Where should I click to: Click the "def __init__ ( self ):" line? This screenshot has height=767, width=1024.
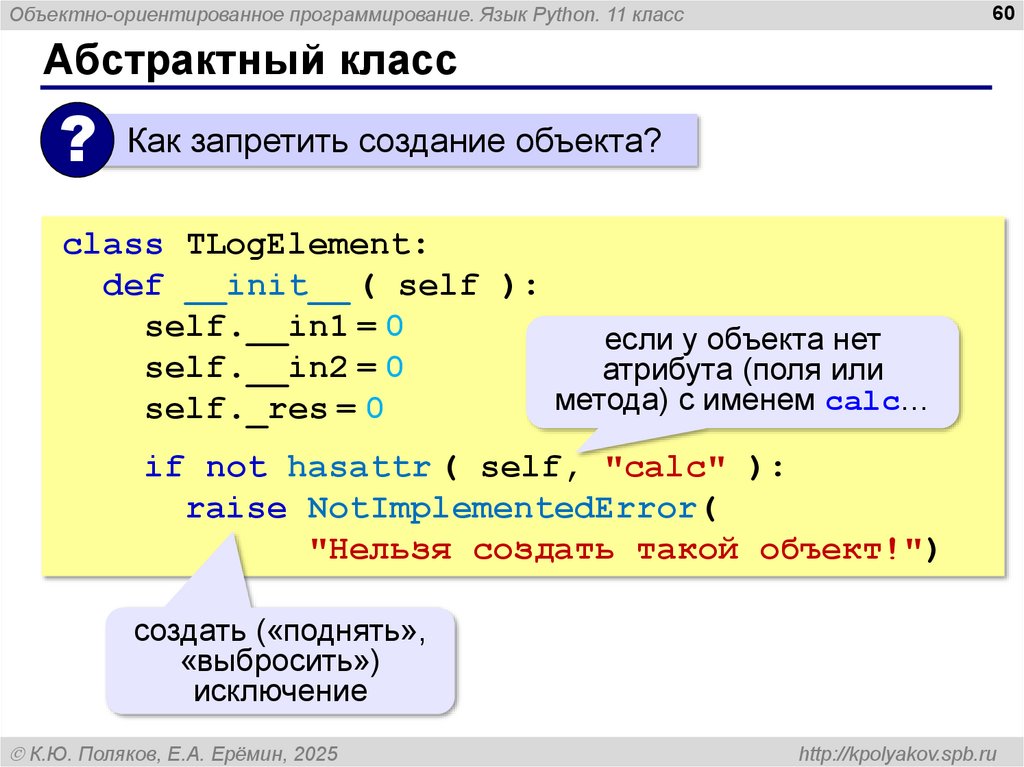click(x=320, y=286)
